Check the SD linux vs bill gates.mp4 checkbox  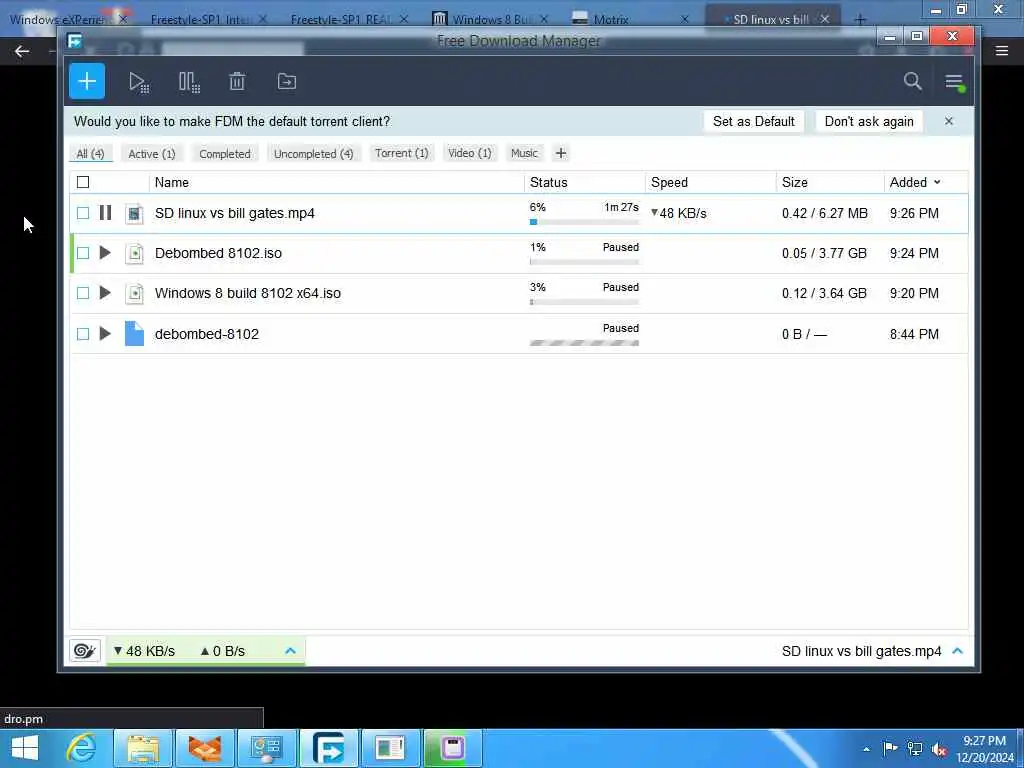[x=83, y=213]
